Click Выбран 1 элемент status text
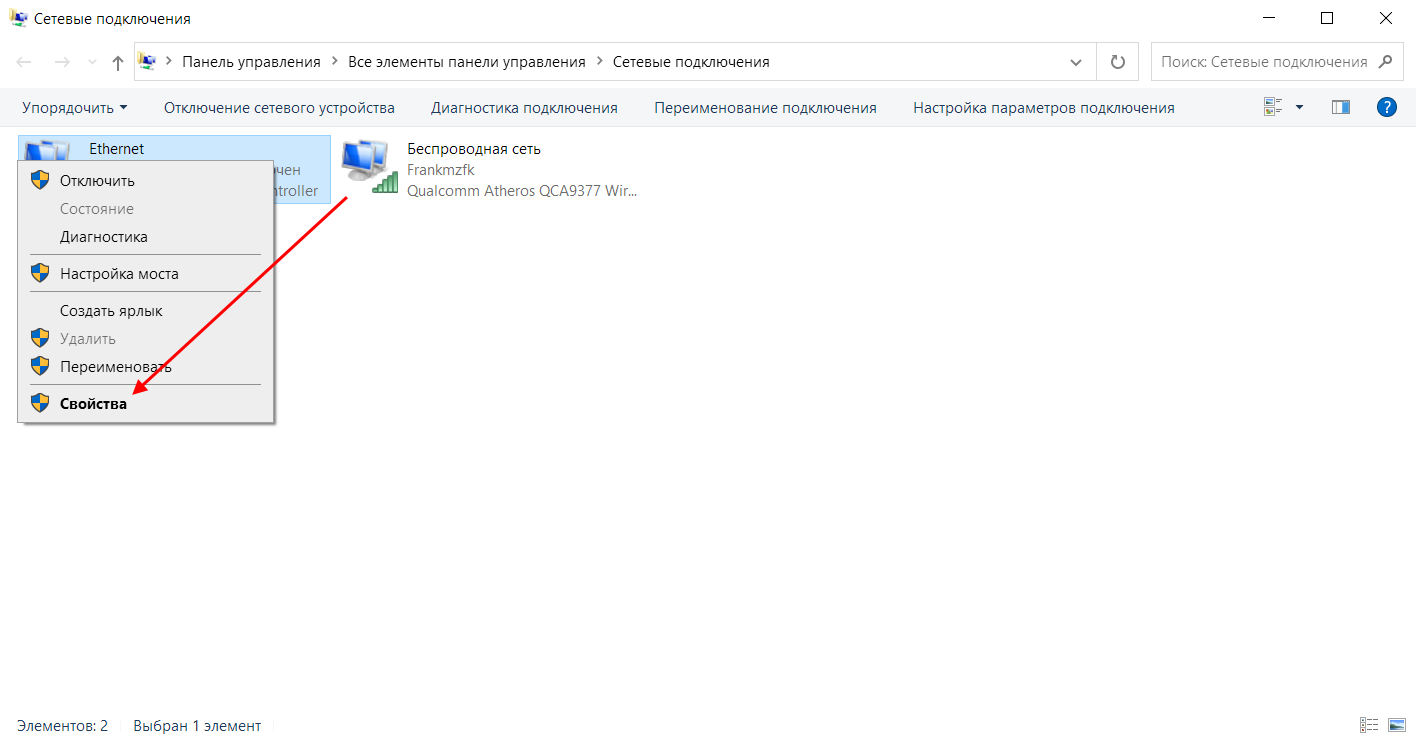The height and width of the screenshot is (740, 1416). coord(197,726)
